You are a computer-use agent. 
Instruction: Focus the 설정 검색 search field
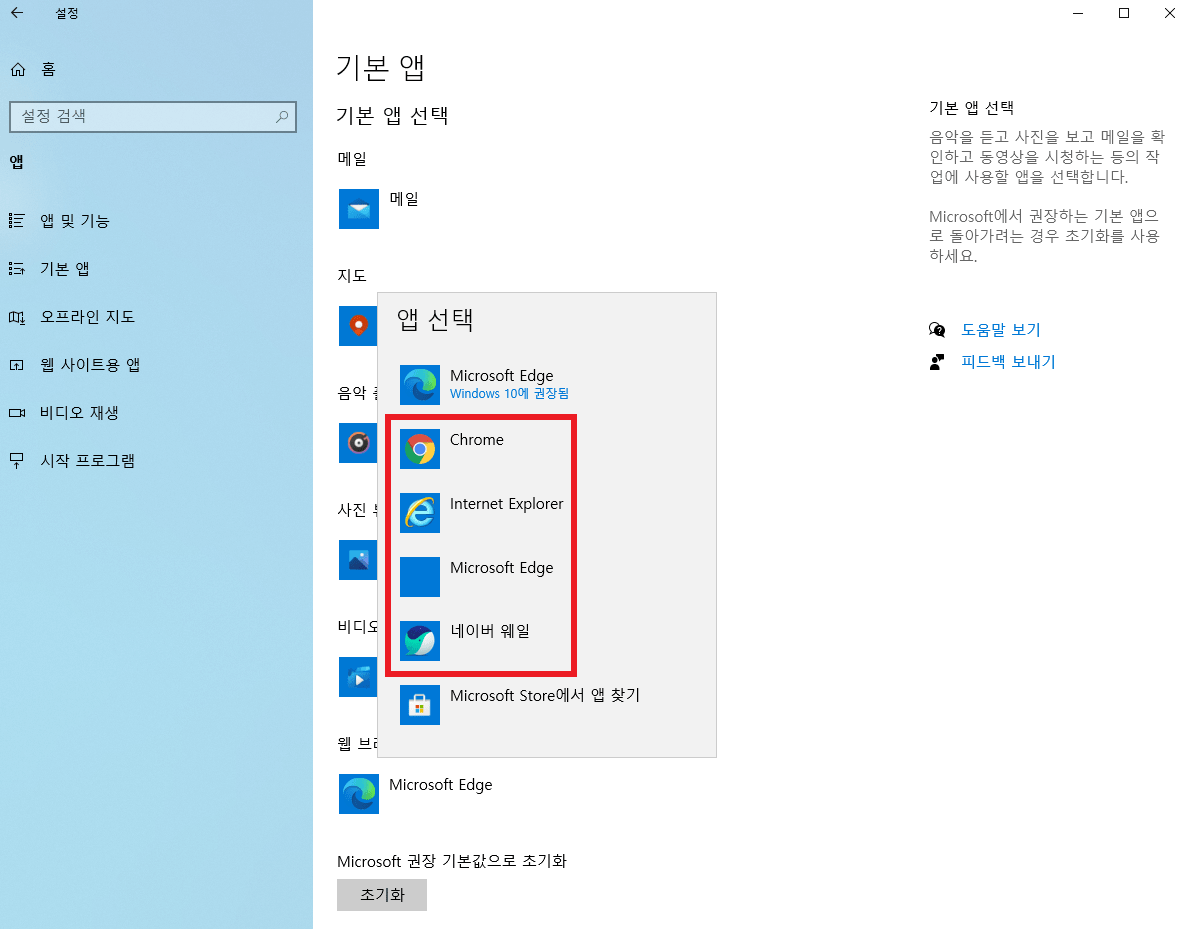click(153, 117)
